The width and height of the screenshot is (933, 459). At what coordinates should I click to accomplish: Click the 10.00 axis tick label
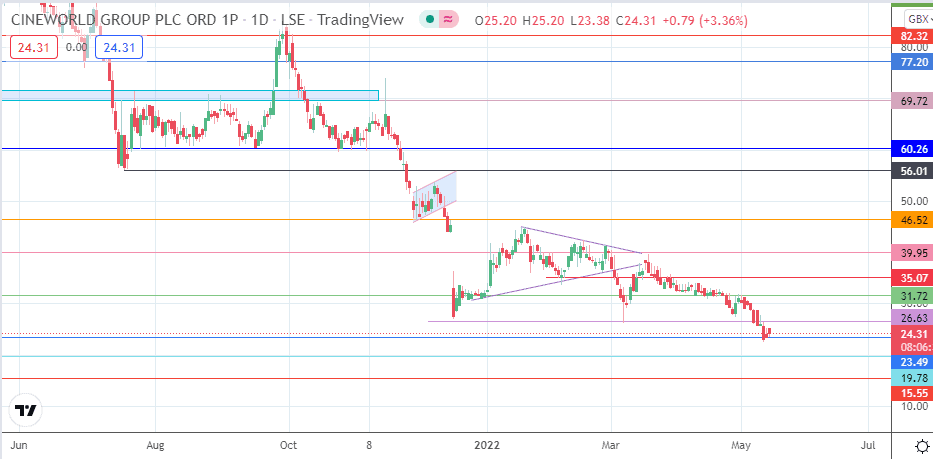point(915,406)
